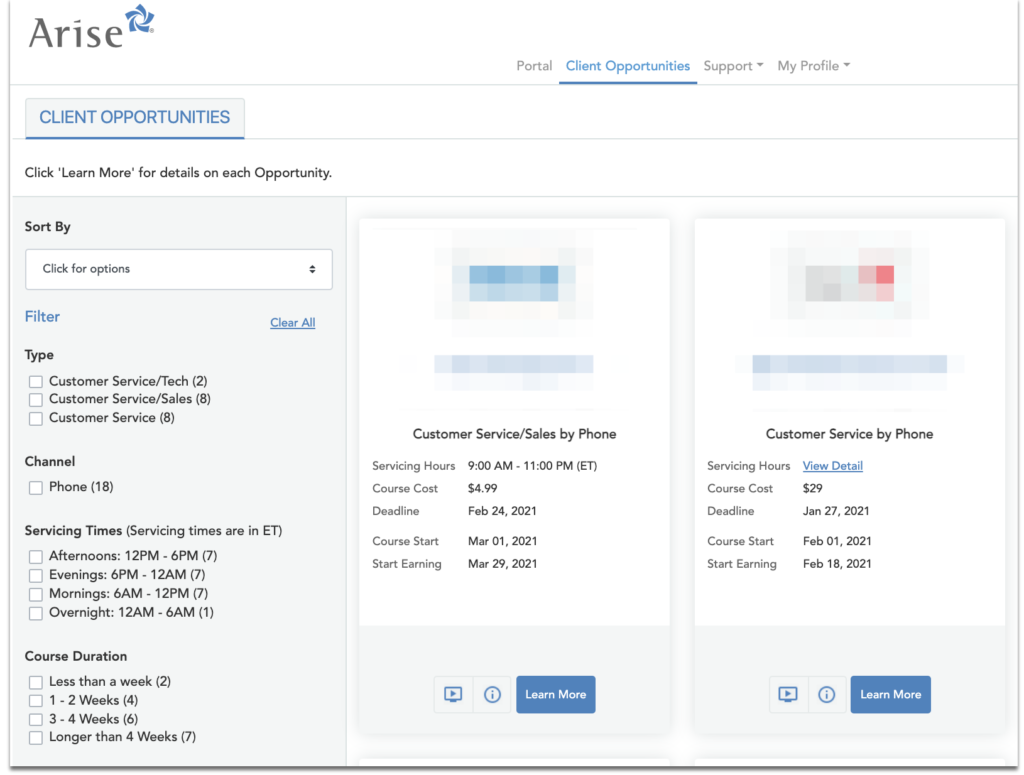Enable the Customer Service/Tech filter
1024x775 pixels.
point(36,381)
